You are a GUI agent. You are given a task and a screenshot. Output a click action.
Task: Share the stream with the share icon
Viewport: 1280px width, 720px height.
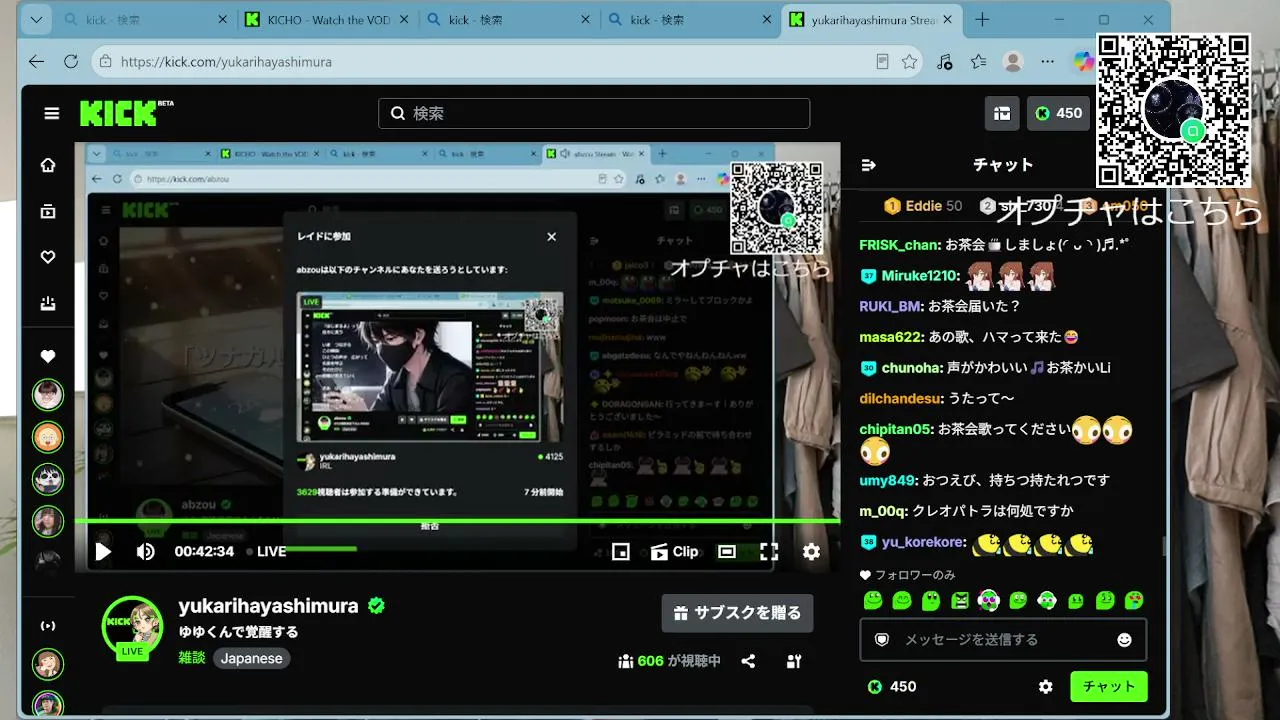click(x=748, y=661)
